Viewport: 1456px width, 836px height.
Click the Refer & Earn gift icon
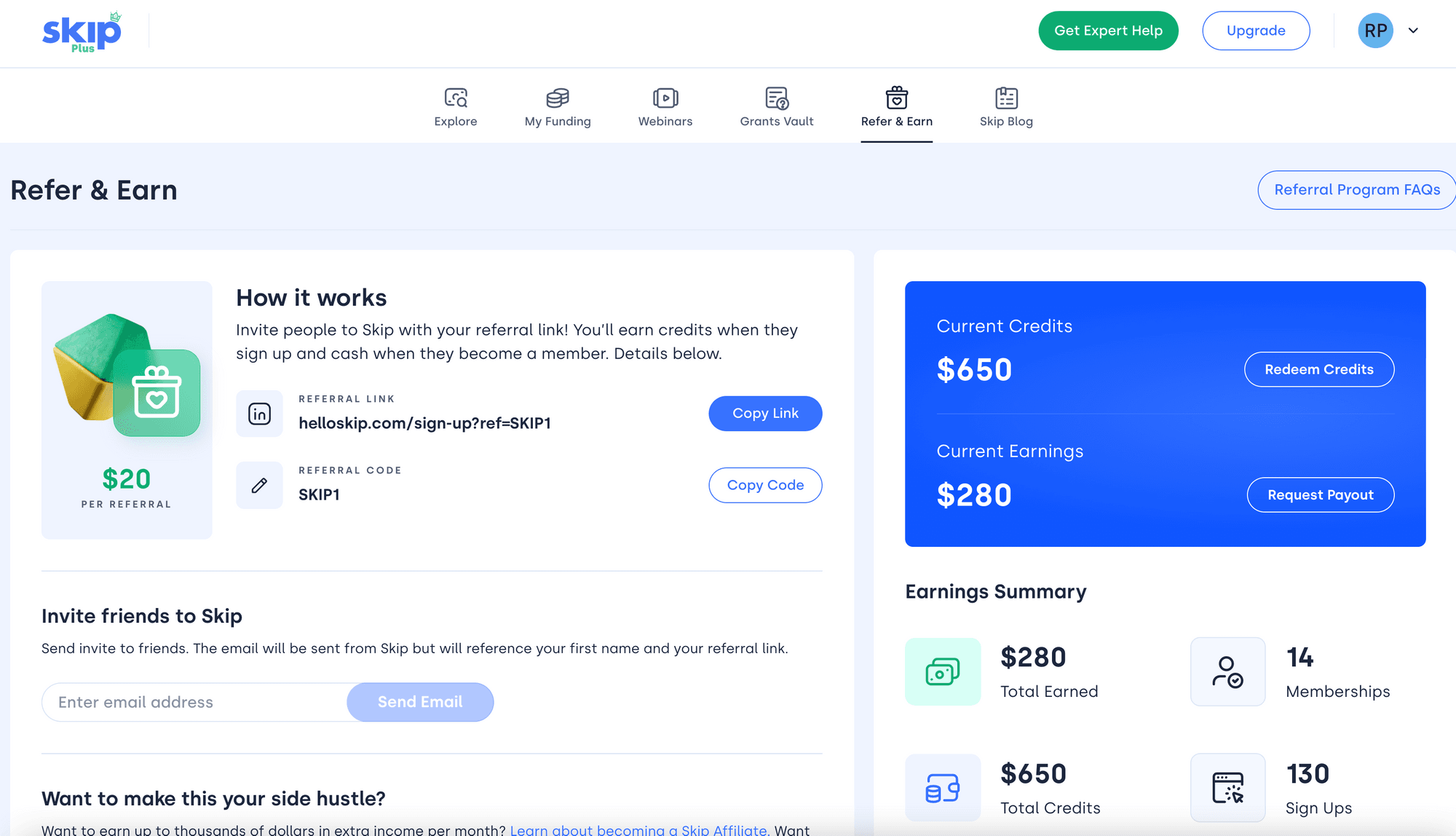coord(897,97)
